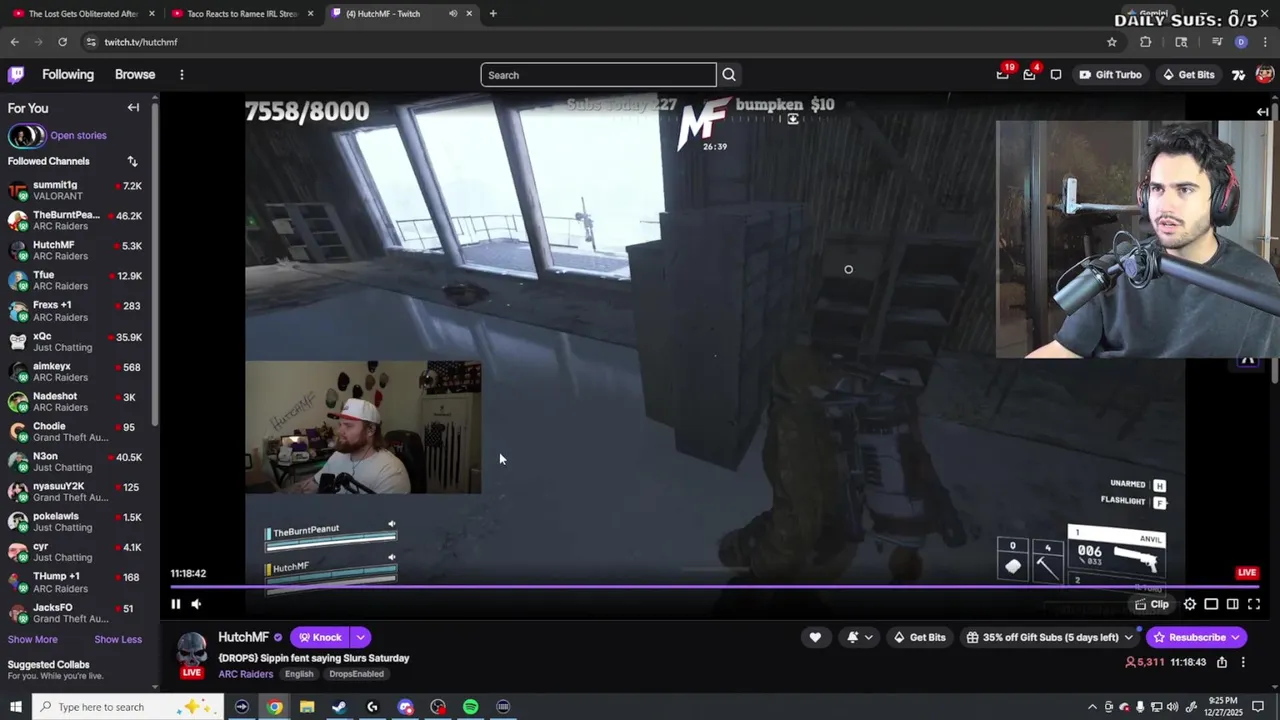
Task: Switch to side-by-side chat view
Action: [x=1232, y=604]
